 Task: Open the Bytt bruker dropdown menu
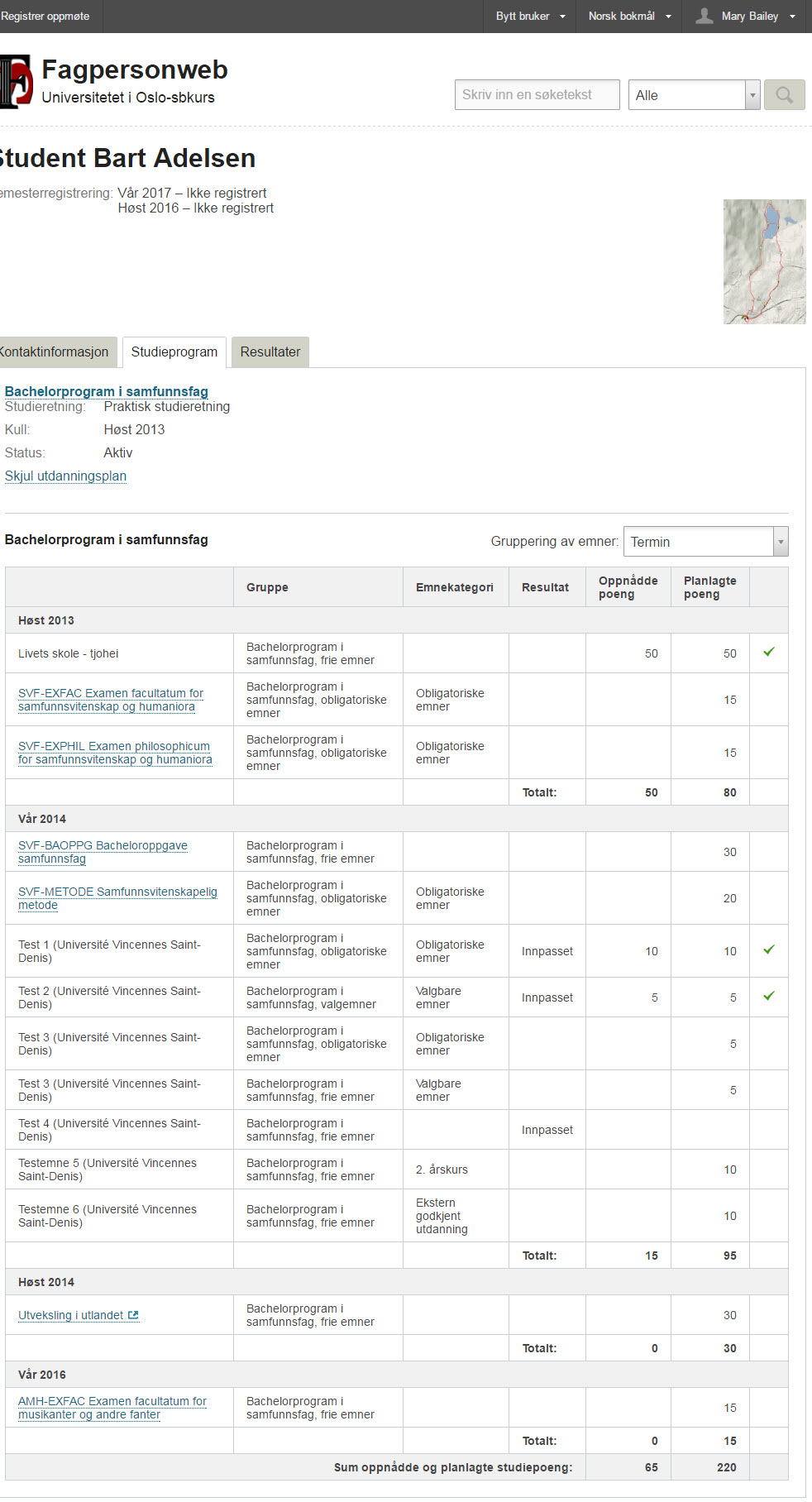530,16
